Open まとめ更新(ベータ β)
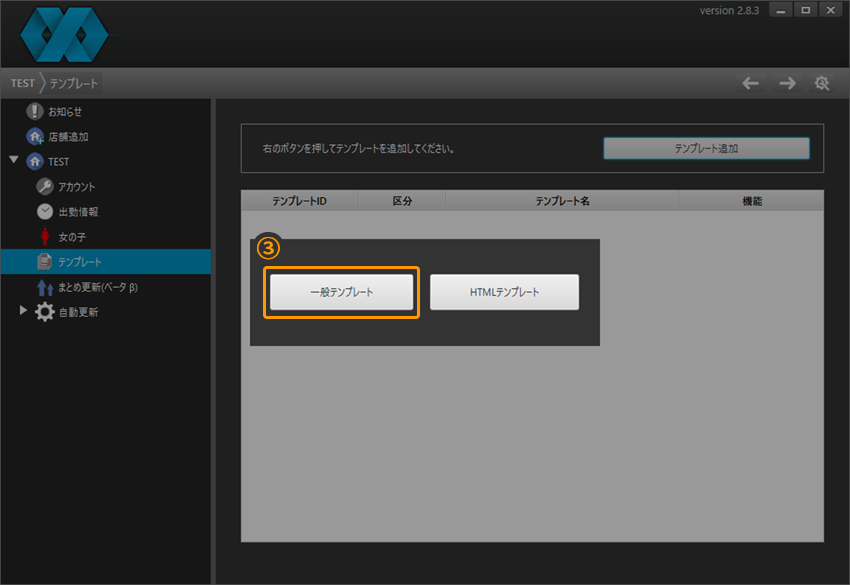The image size is (850, 585). tap(98, 287)
